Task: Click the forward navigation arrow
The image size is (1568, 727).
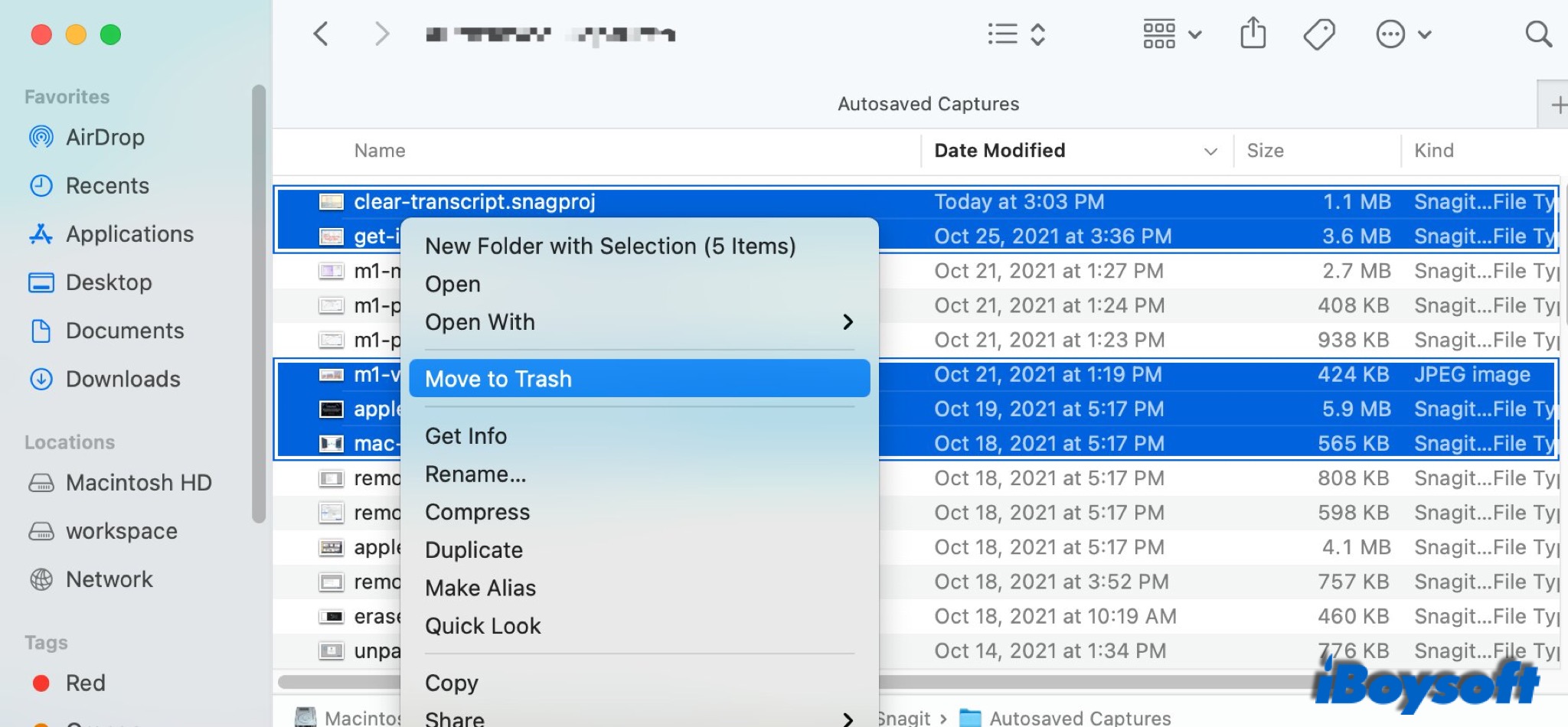Action: click(x=381, y=34)
